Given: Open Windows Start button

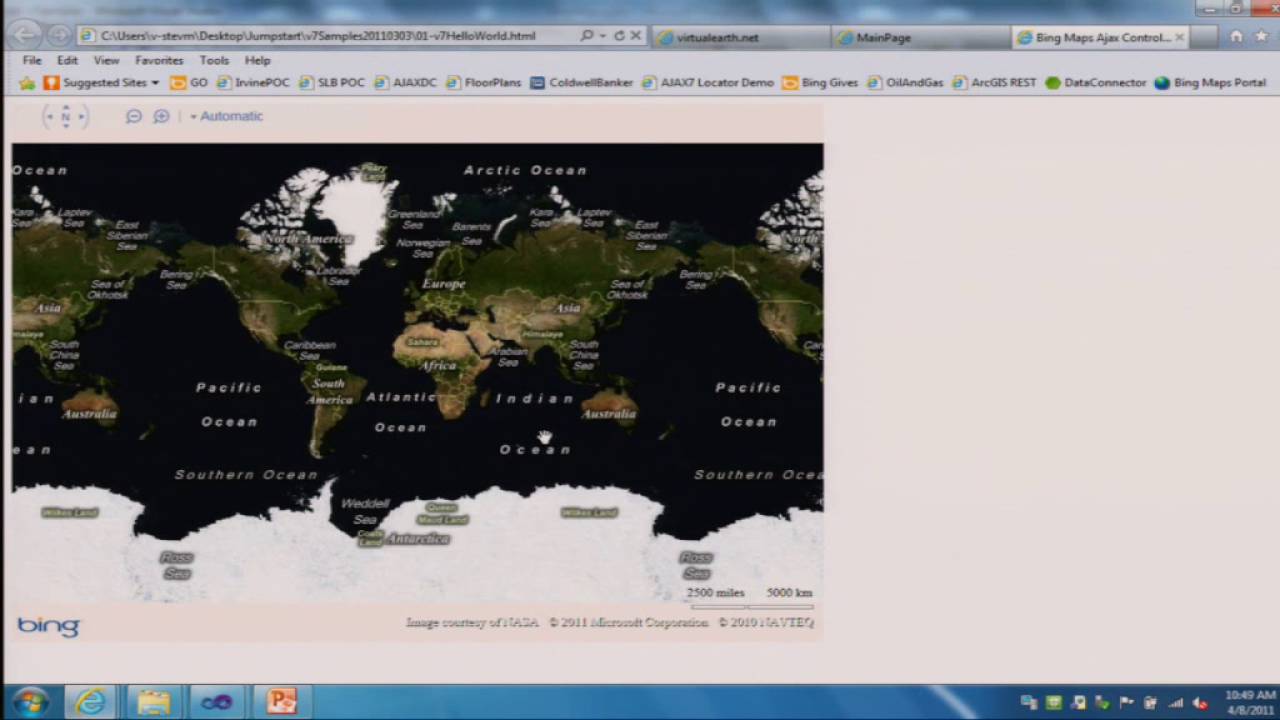Looking at the screenshot, I should click(29, 702).
